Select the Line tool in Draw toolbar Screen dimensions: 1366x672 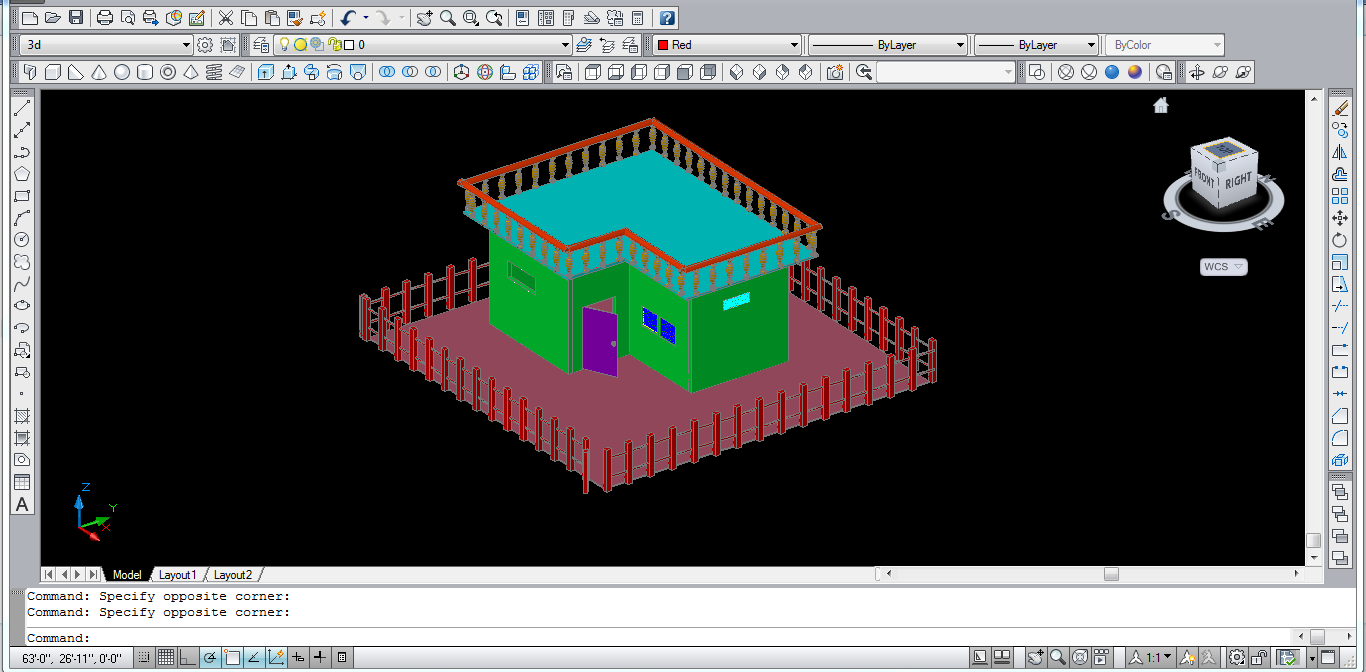tap(22, 107)
